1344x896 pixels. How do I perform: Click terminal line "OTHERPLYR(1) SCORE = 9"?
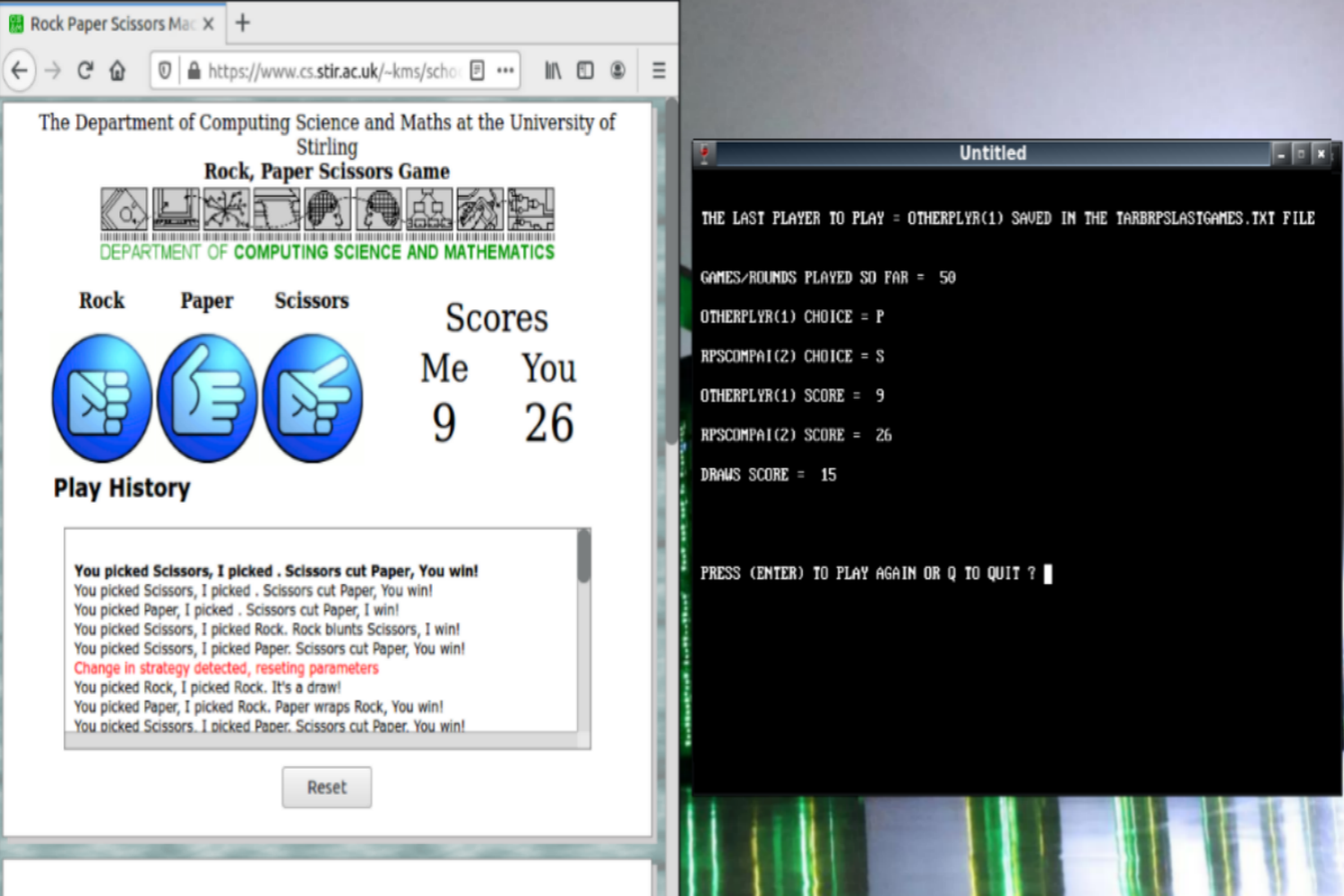793,396
